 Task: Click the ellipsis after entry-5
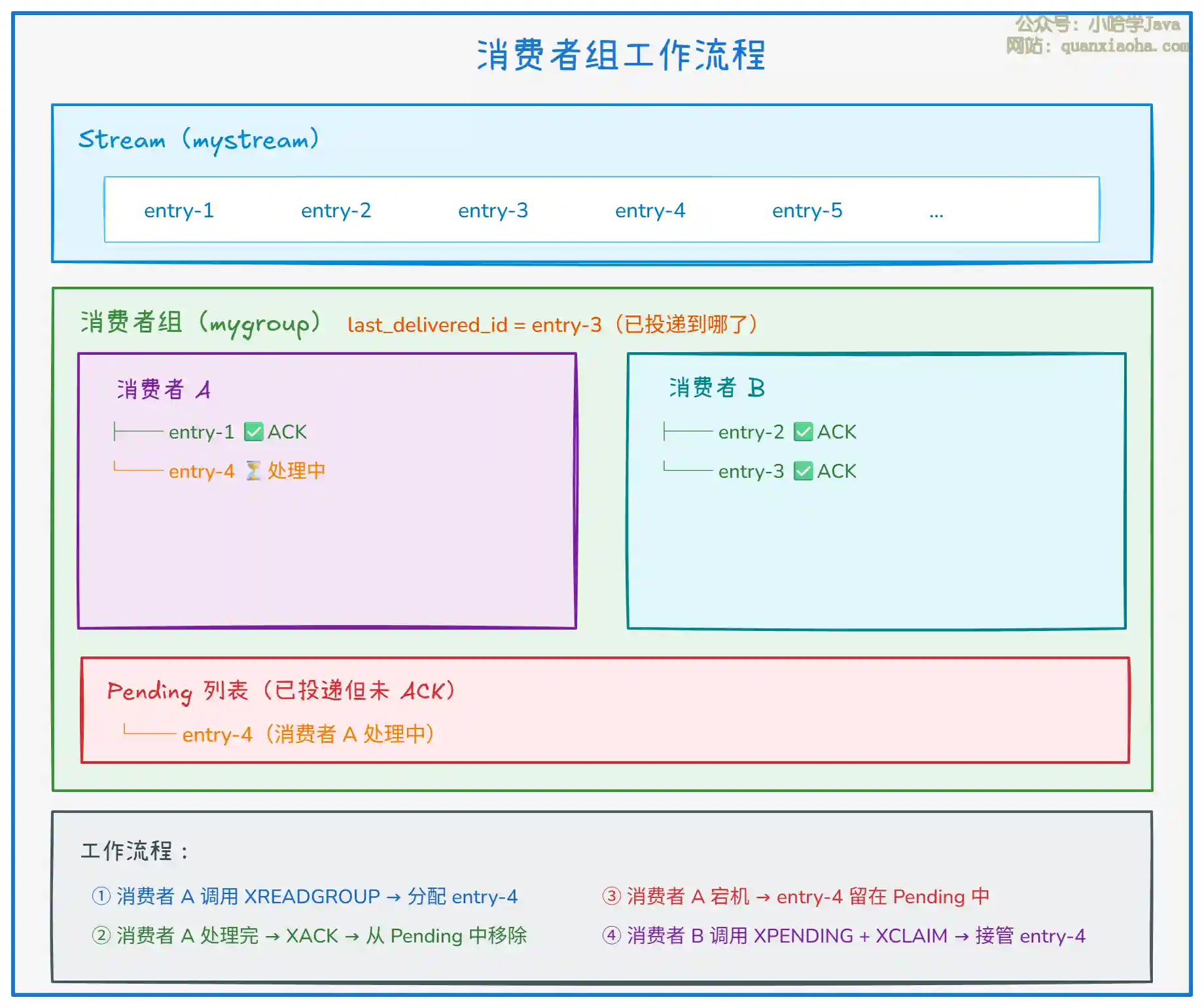pyautogui.click(x=936, y=213)
